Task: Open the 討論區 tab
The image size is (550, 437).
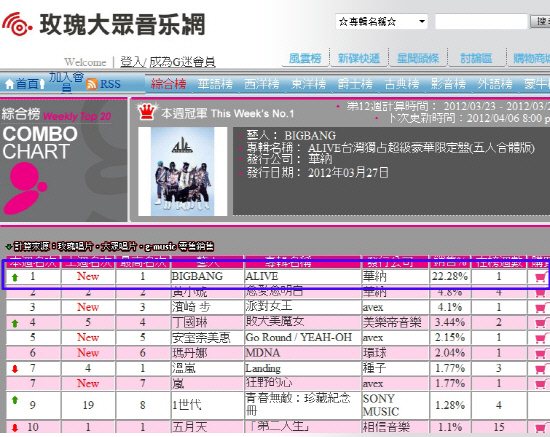Action: tap(476, 58)
